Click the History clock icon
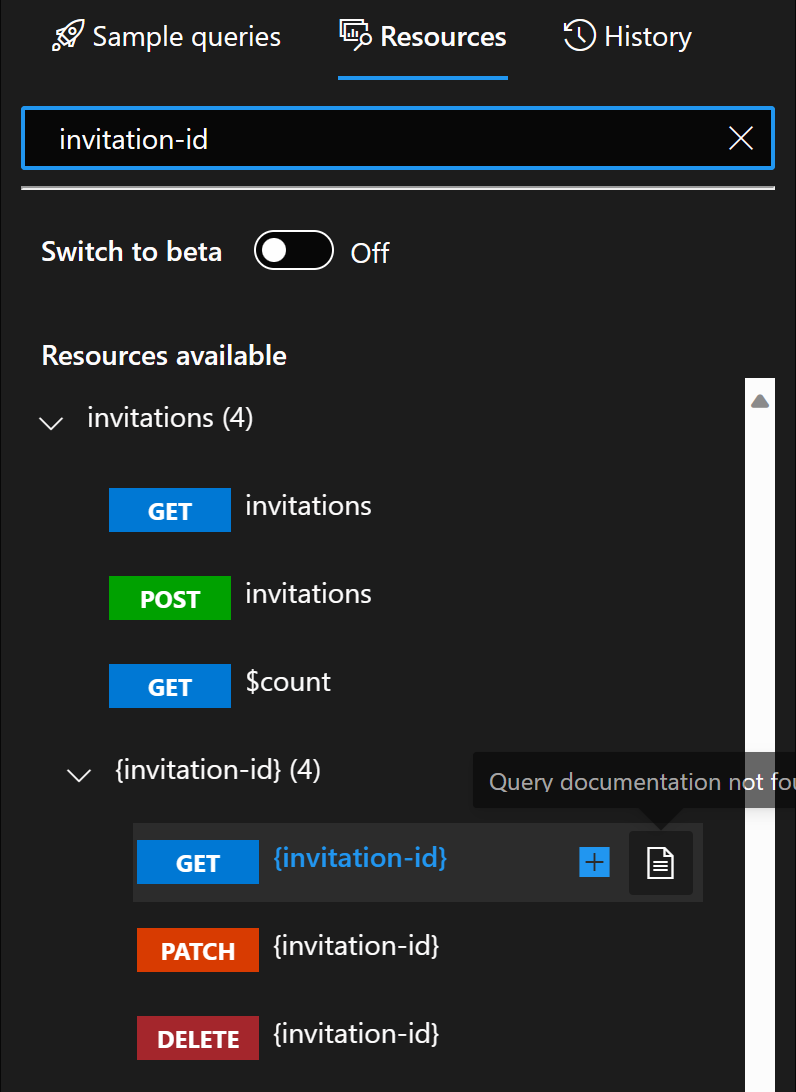Image resolution: width=796 pixels, height=1092 pixels. click(x=579, y=35)
